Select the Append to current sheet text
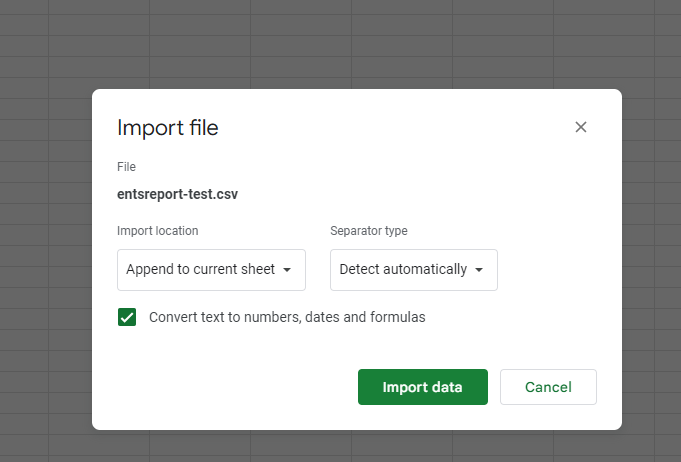681x462 pixels. (200, 270)
